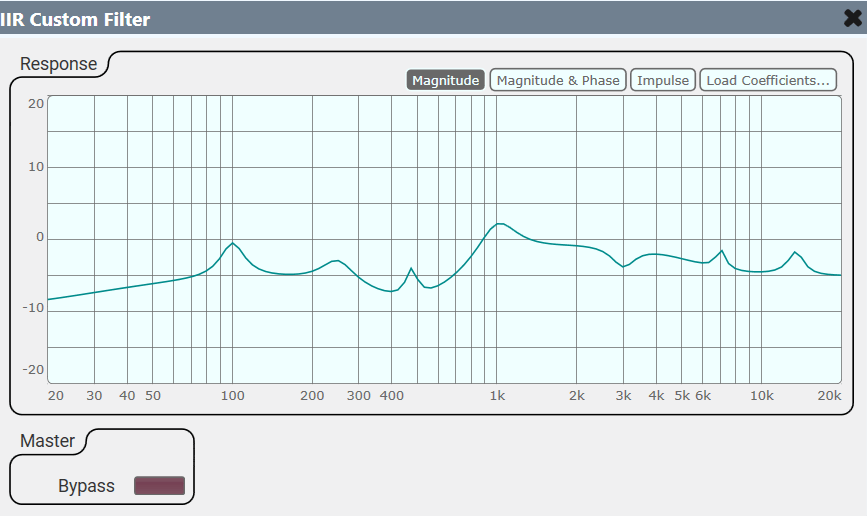Click the '1k' frequency axis label
867x516 pixels.
coord(497,395)
